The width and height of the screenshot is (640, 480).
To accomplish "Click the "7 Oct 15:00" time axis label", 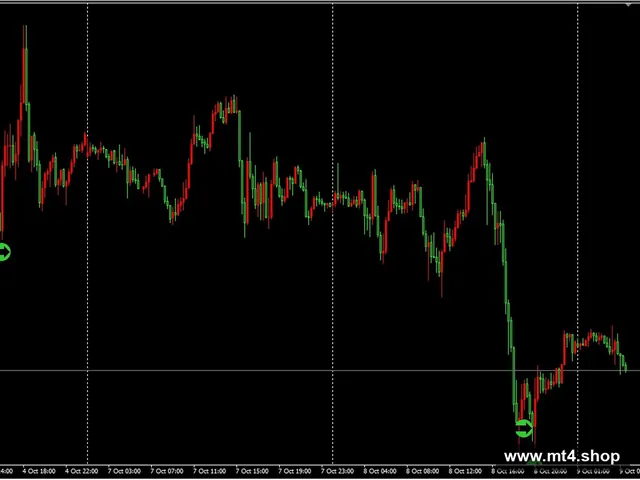I will coord(252,471).
